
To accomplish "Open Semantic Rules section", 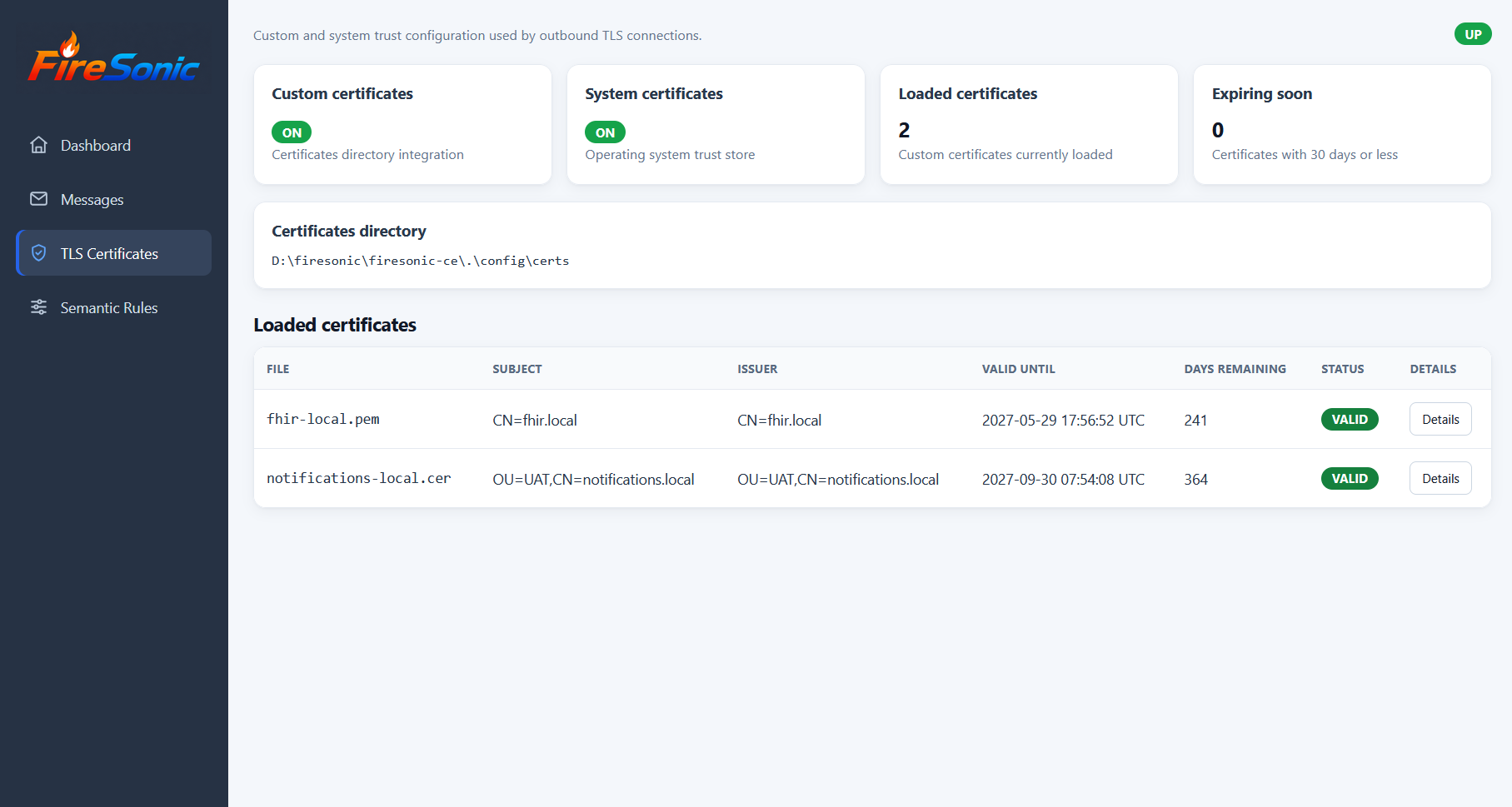I will pos(113,307).
